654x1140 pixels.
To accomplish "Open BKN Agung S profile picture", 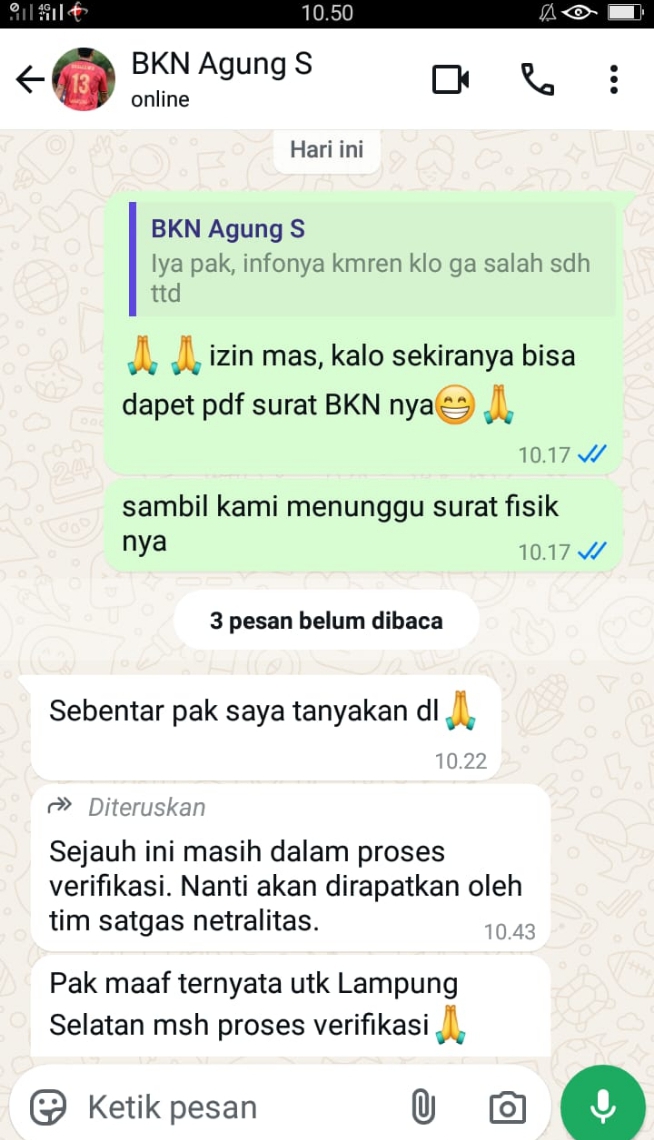I will [x=83, y=79].
